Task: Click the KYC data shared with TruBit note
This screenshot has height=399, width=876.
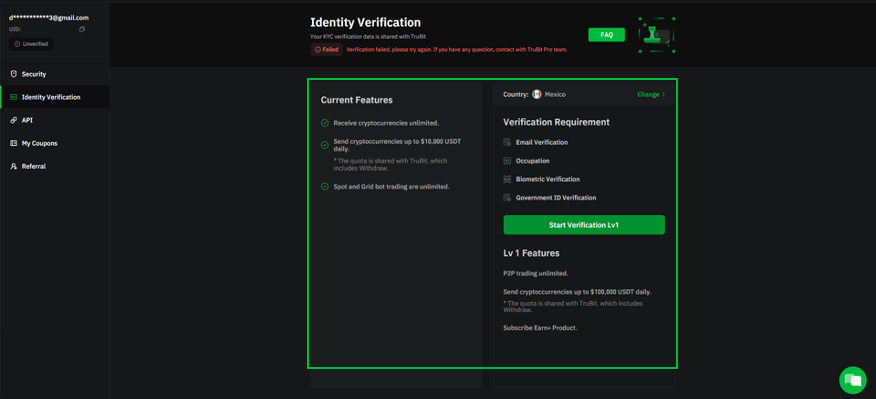Action: pos(368,36)
